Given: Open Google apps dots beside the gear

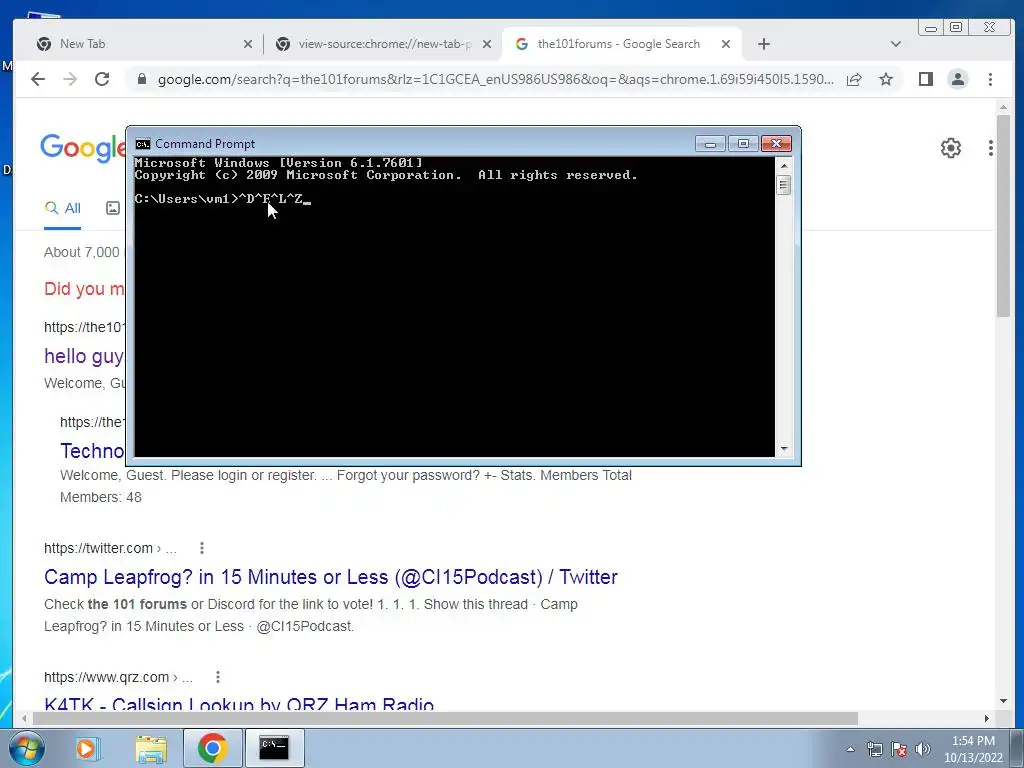Looking at the screenshot, I should [991, 148].
